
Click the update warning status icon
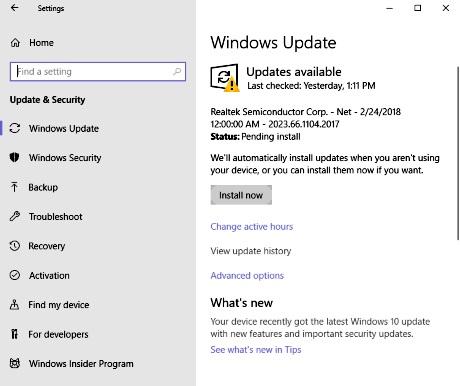[225, 78]
